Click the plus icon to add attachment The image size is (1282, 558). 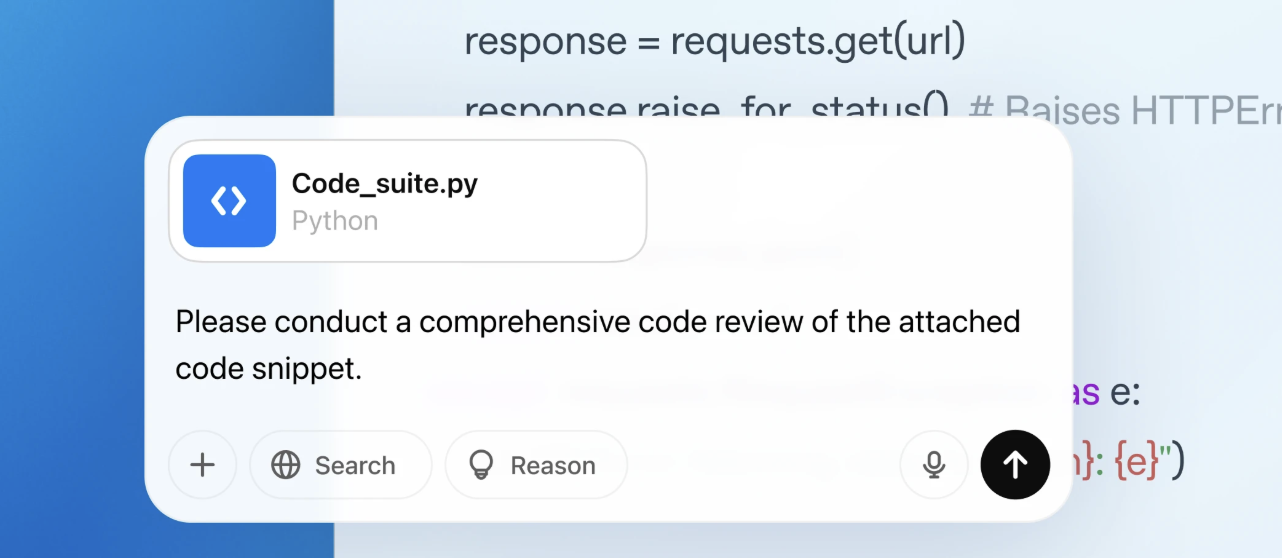203,465
